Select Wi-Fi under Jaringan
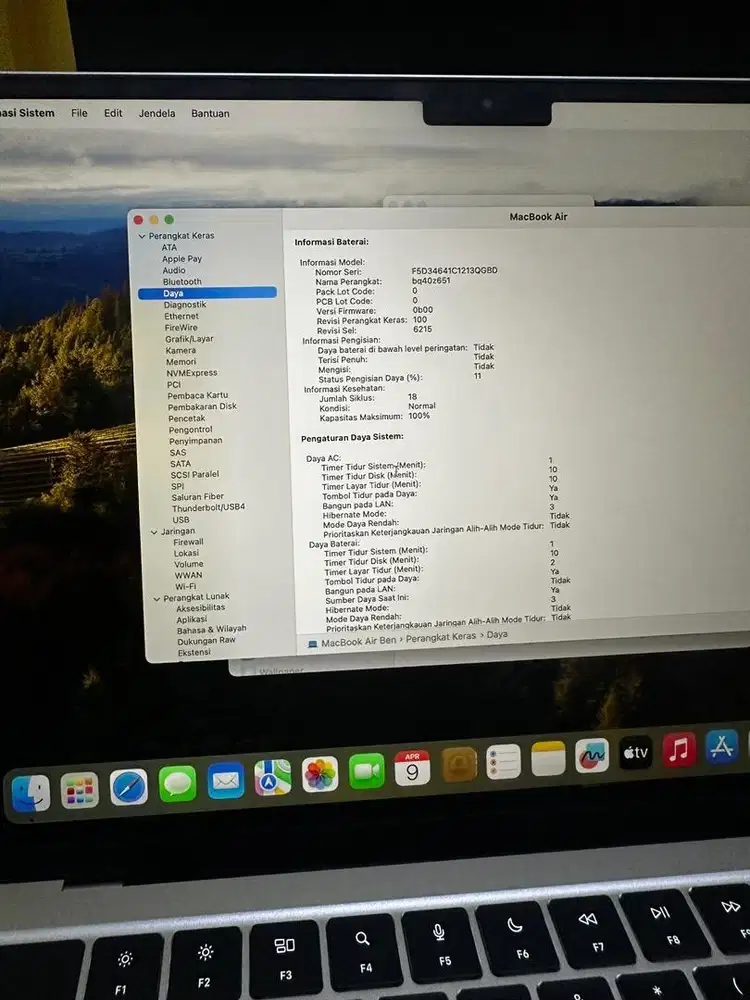 coord(186,587)
